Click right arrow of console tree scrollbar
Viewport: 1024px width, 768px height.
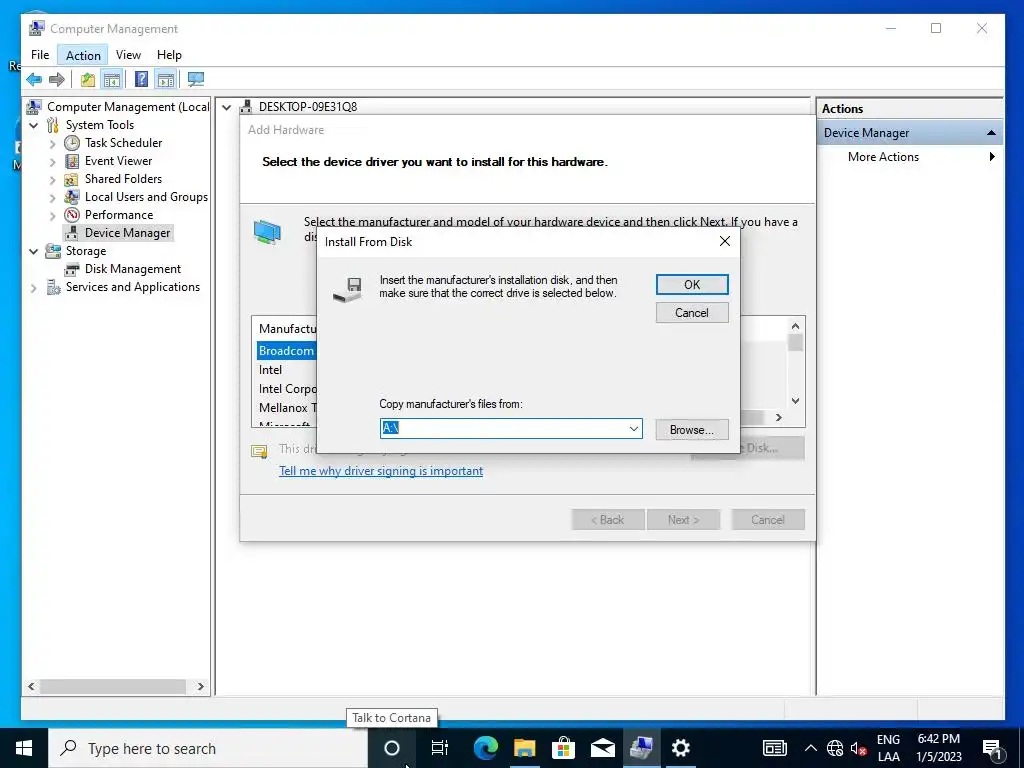tap(200, 686)
